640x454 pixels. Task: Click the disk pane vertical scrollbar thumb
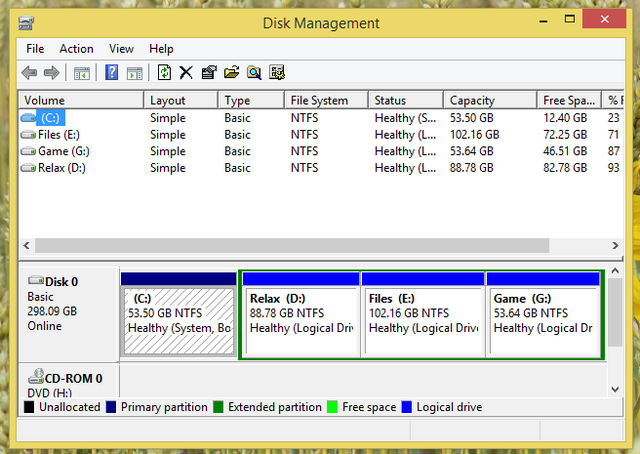tap(615, 313)
